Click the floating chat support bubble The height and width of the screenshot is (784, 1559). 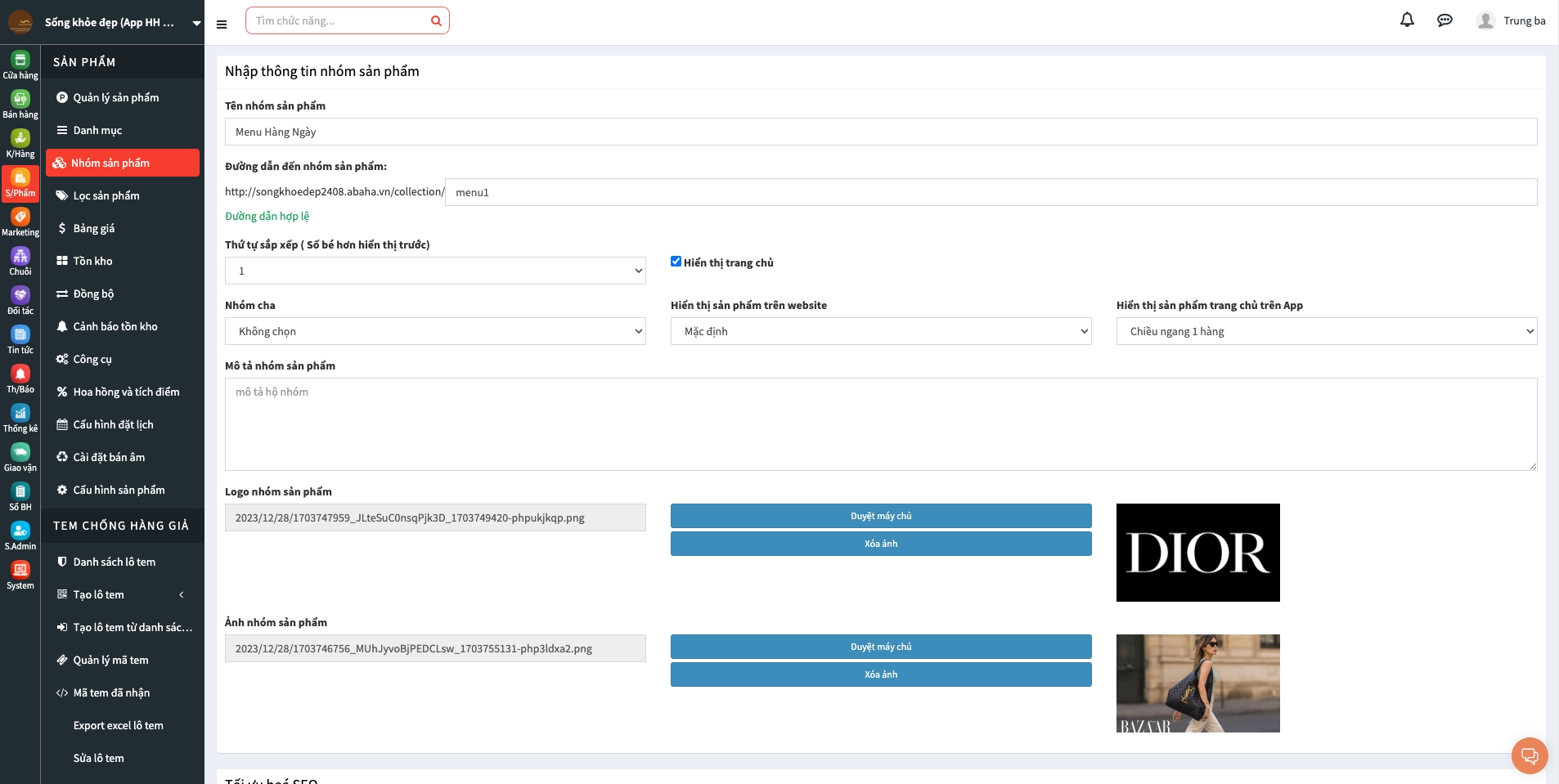[x=1529, y=755]
